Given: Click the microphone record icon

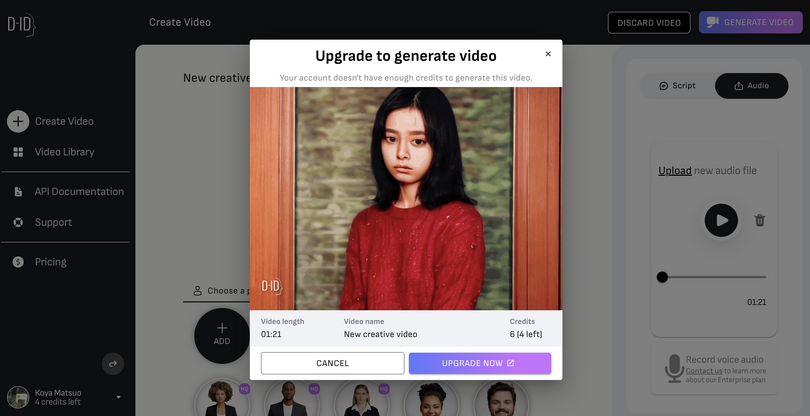Looking at the screenshot, I should tap(674, 368).
